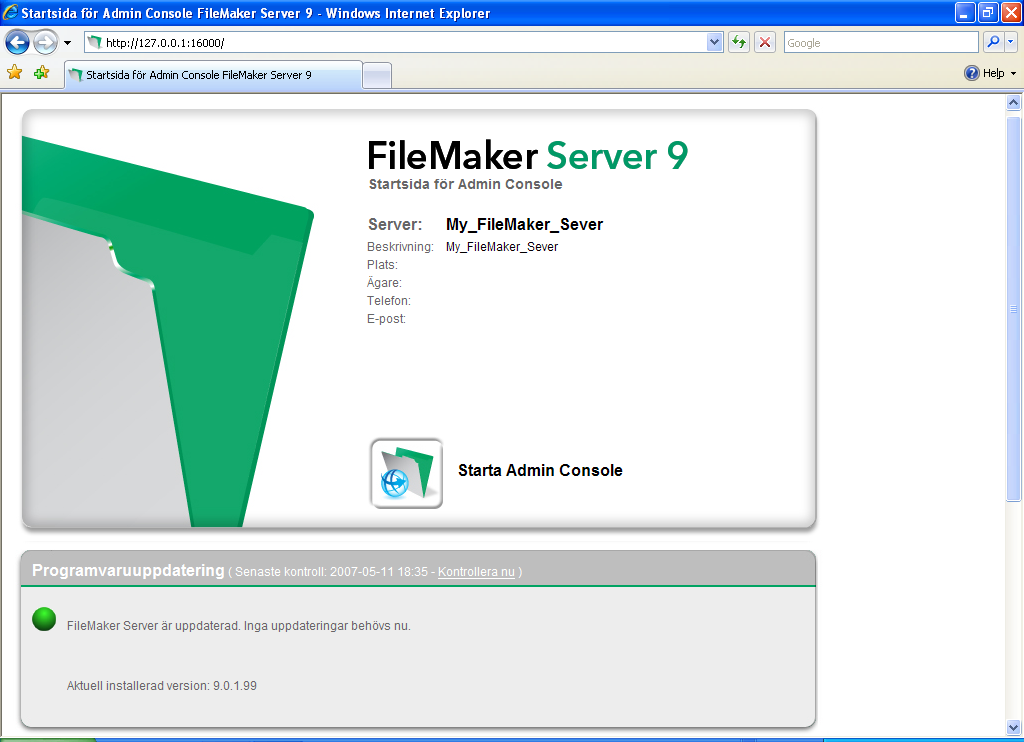Viewport: 1024px width, 742px height.
Task: Click the Telefon label
Action: click(389, 300)
